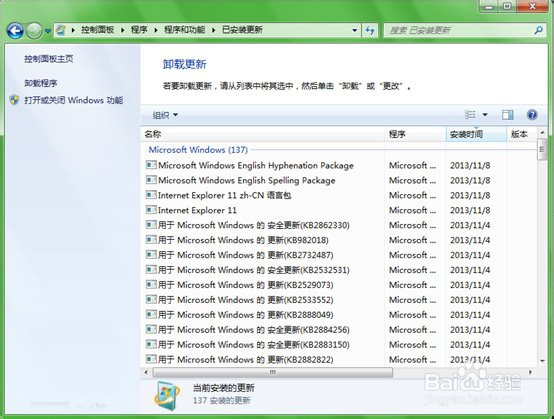The image size is (554, 419).
Task: Open the recent pages dropdown arrow
Action: (x=48, y=31)
